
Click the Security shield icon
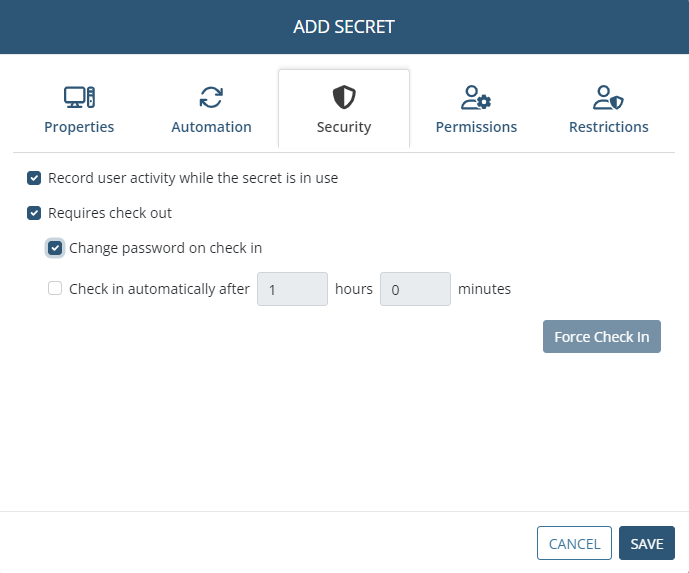coord(344,97)
